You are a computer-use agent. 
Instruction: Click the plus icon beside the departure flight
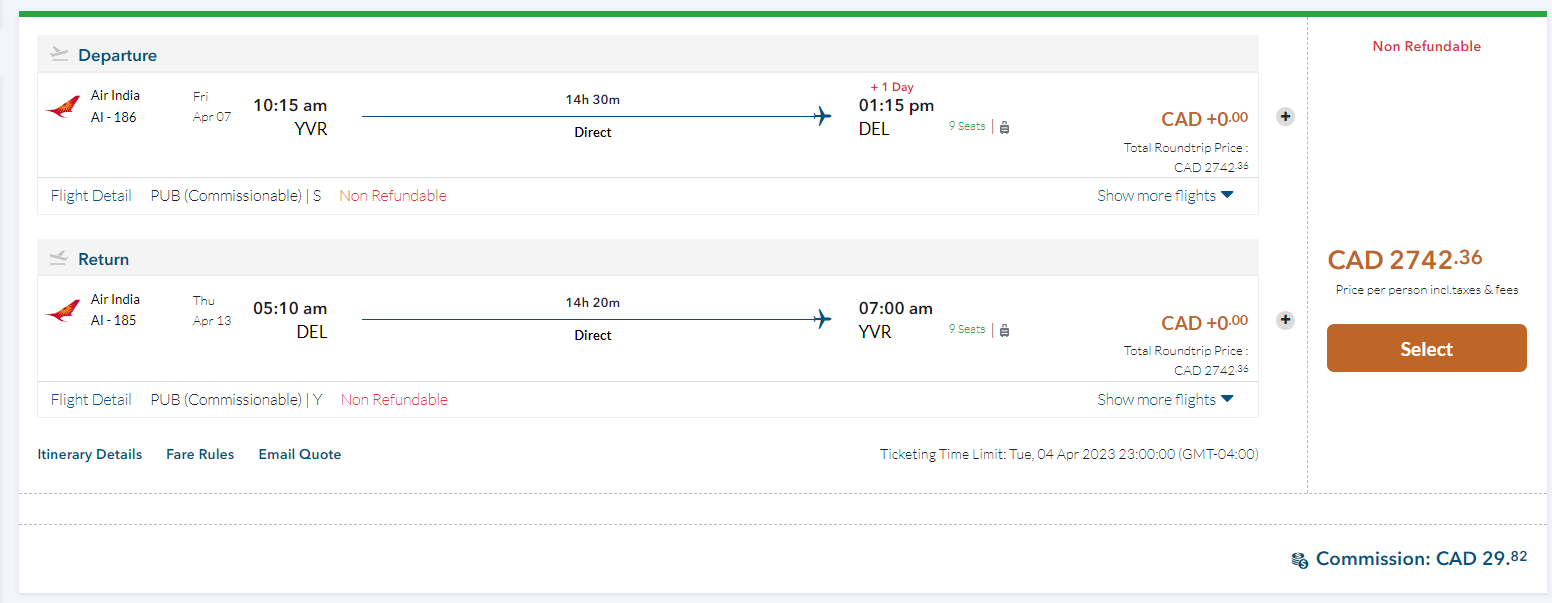1286,117
